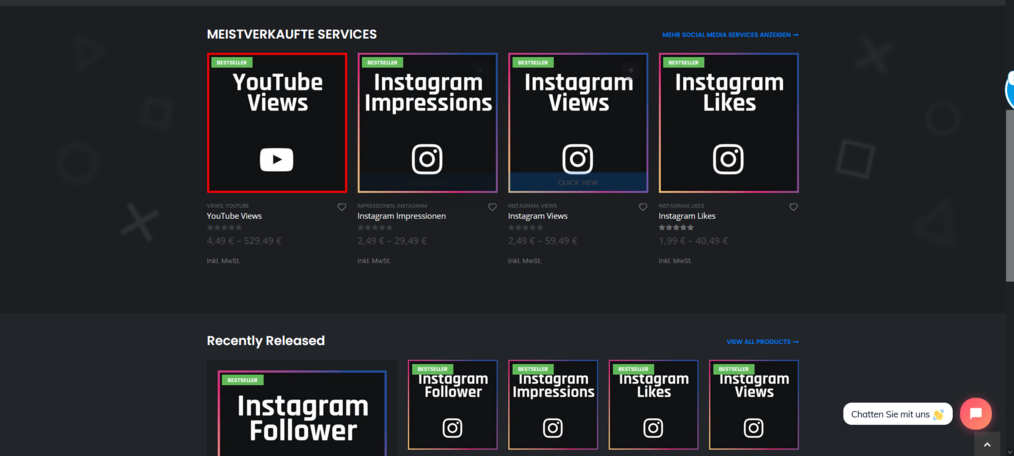The width and height of the screenshot is (1014, 456).
Task: Click wishlist heart for Instagram Impressionen
Action: [492, 207]
